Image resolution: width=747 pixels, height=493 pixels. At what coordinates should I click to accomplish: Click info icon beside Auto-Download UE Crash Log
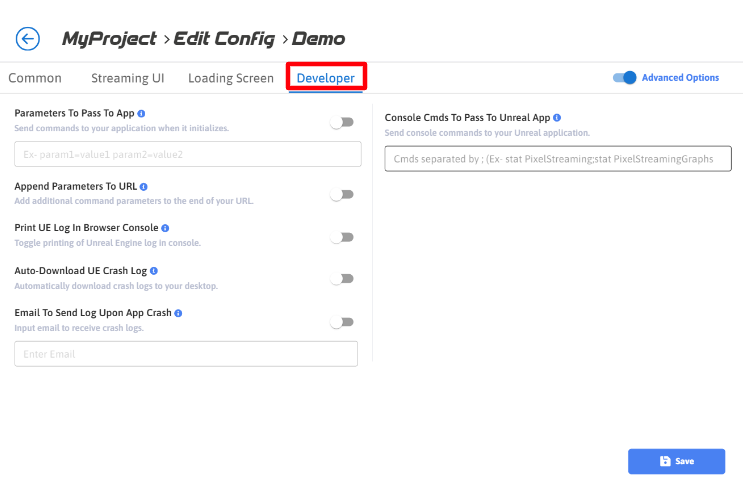click(x=154, y=271)
